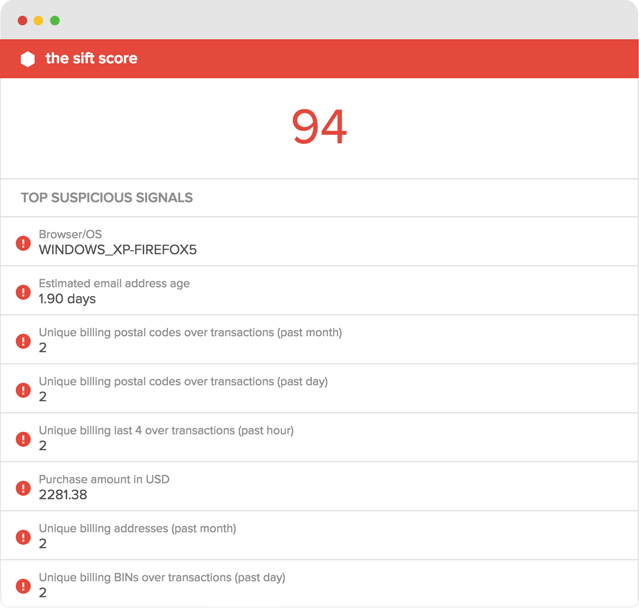
Task: Click the Browser/OS label
Action: (x=70, y=234)
